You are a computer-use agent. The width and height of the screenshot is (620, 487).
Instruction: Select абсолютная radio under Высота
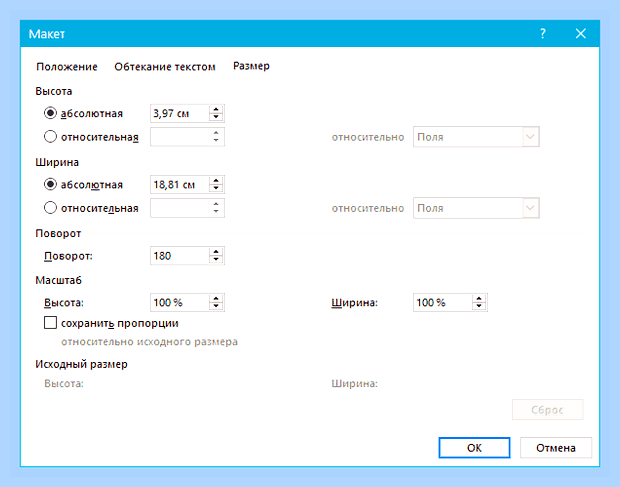tap(50, 113)
